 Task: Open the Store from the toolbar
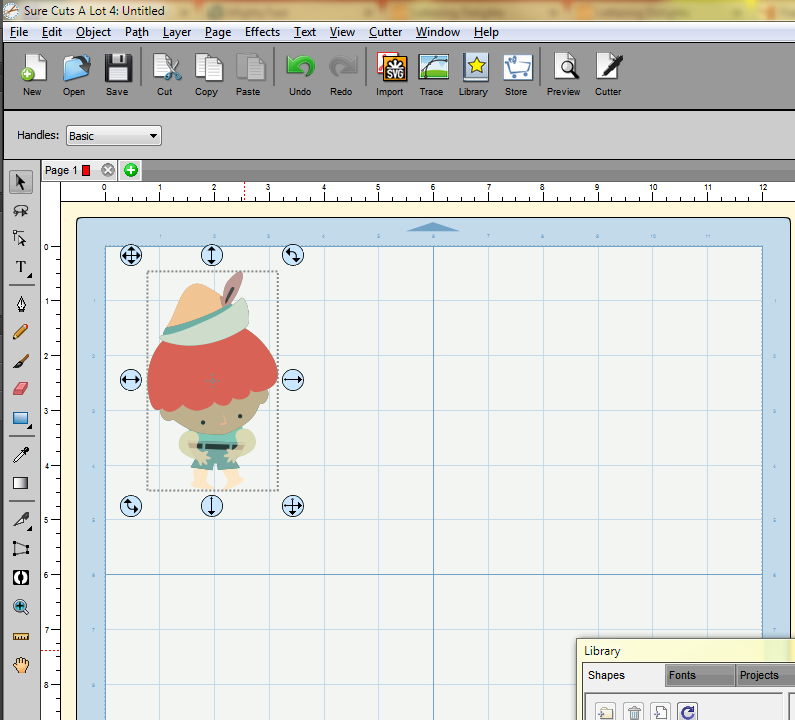(x=515, y=74)
